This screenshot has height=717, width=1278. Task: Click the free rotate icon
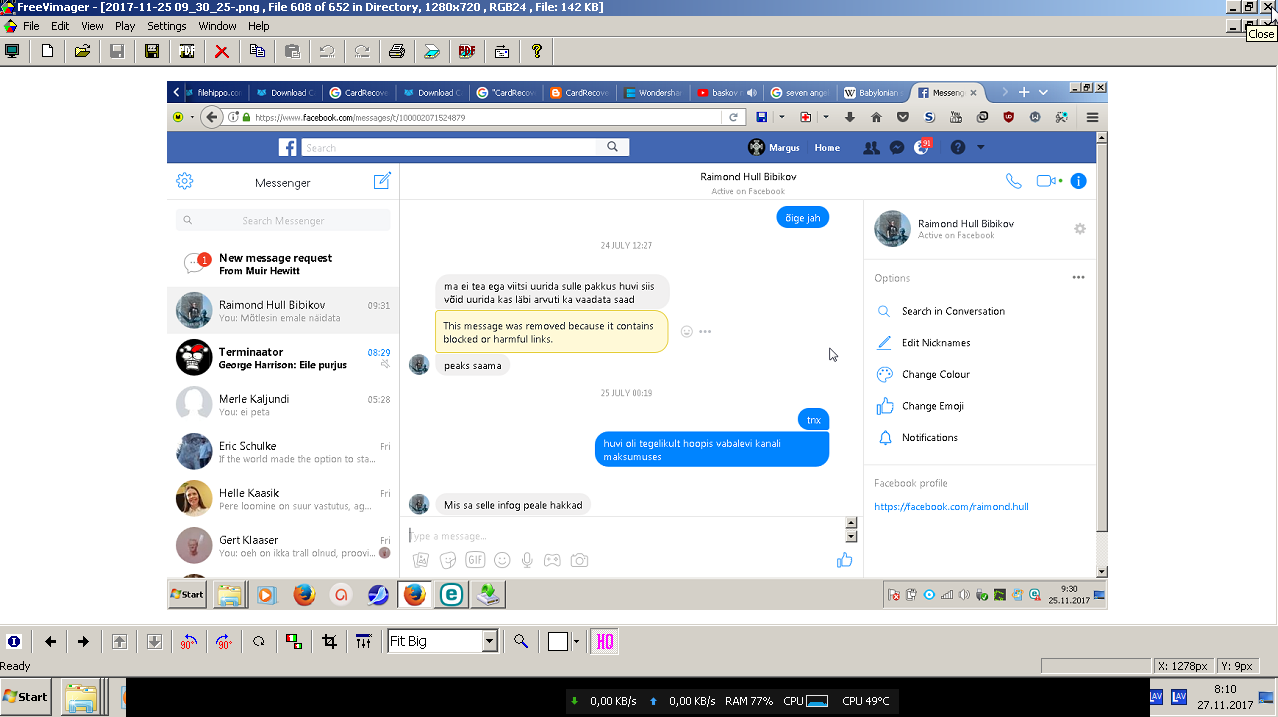click(259, 641)
